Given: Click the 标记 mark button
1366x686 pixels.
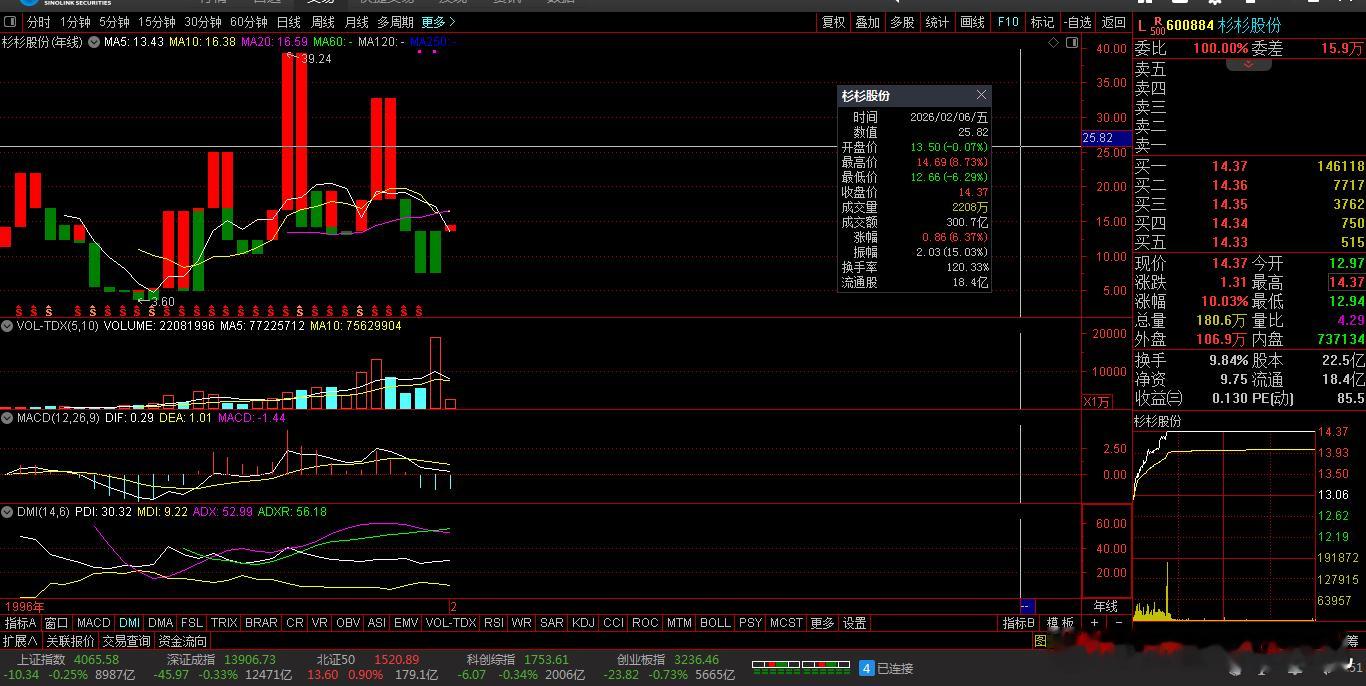Looking at the screenshot, I should click(x=1042, y=22).
